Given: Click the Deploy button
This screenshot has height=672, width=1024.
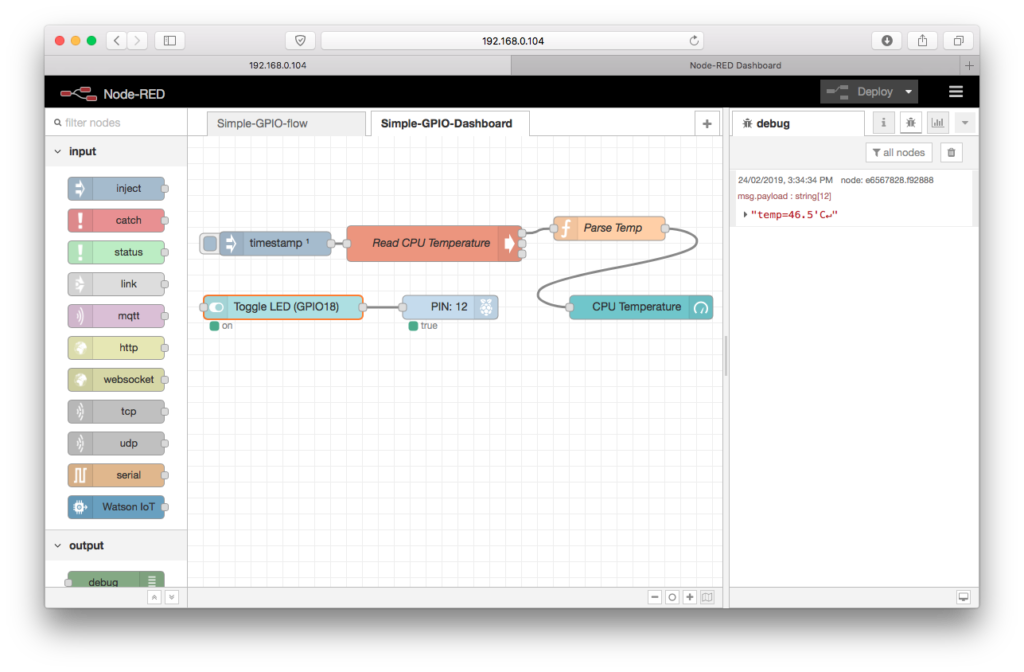Looking at the screenshot, I should (860, 91).
